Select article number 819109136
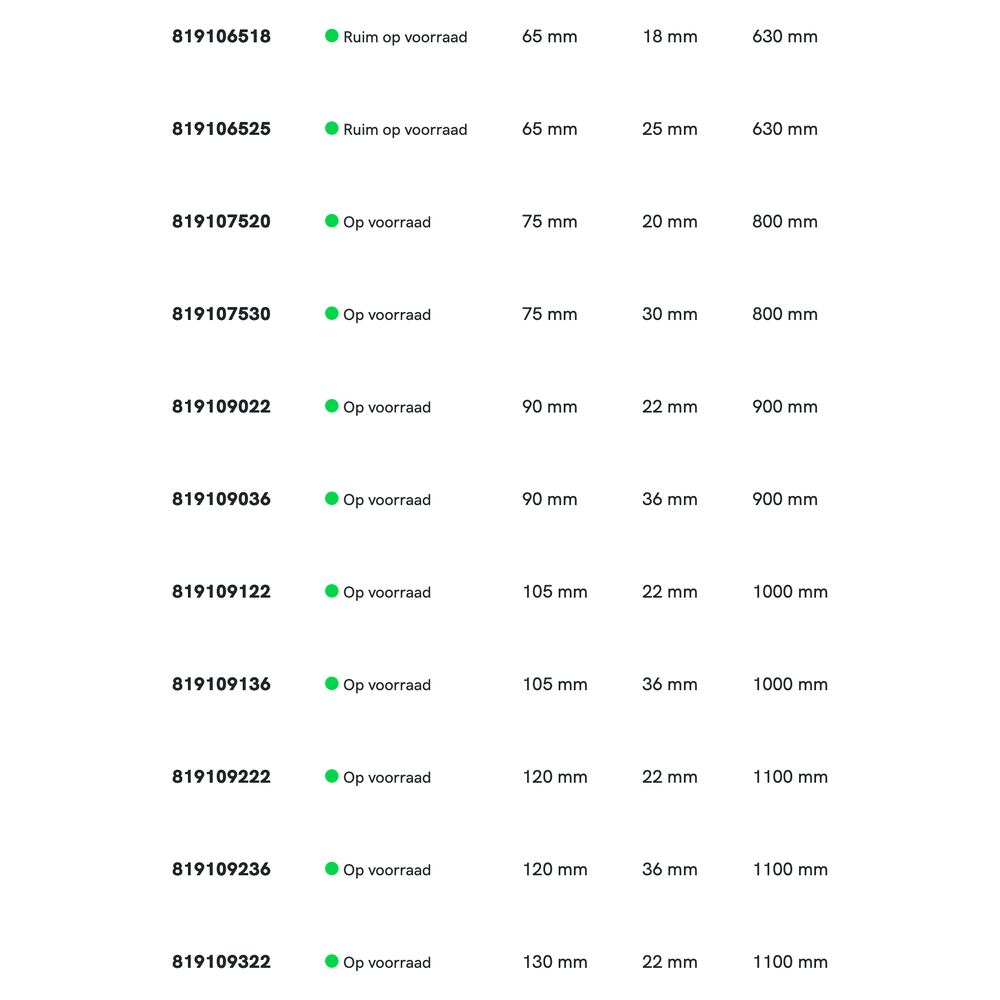The width and height of the screenshot is (1000, 1000). [x=221, y=684]
